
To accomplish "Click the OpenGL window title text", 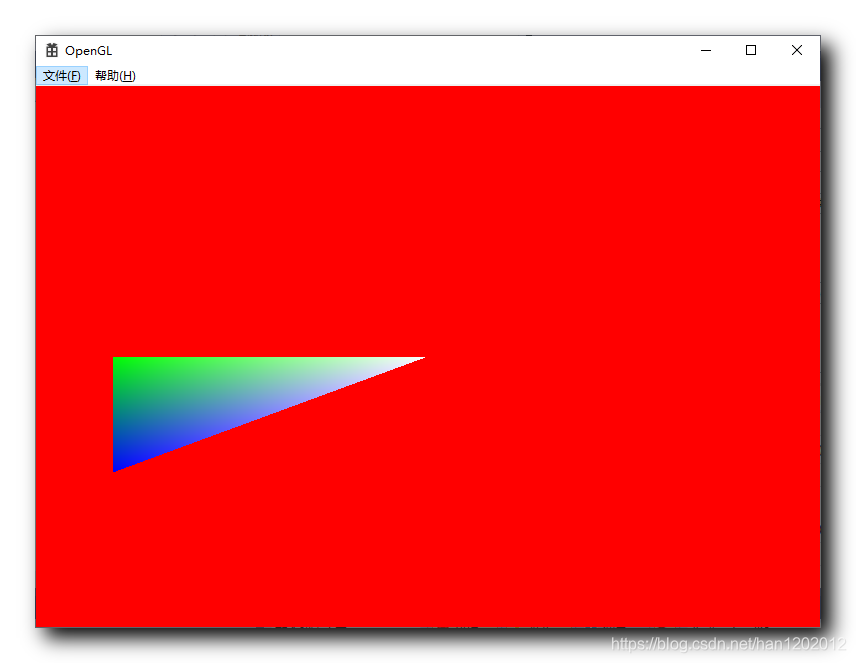I will point(88,50).
